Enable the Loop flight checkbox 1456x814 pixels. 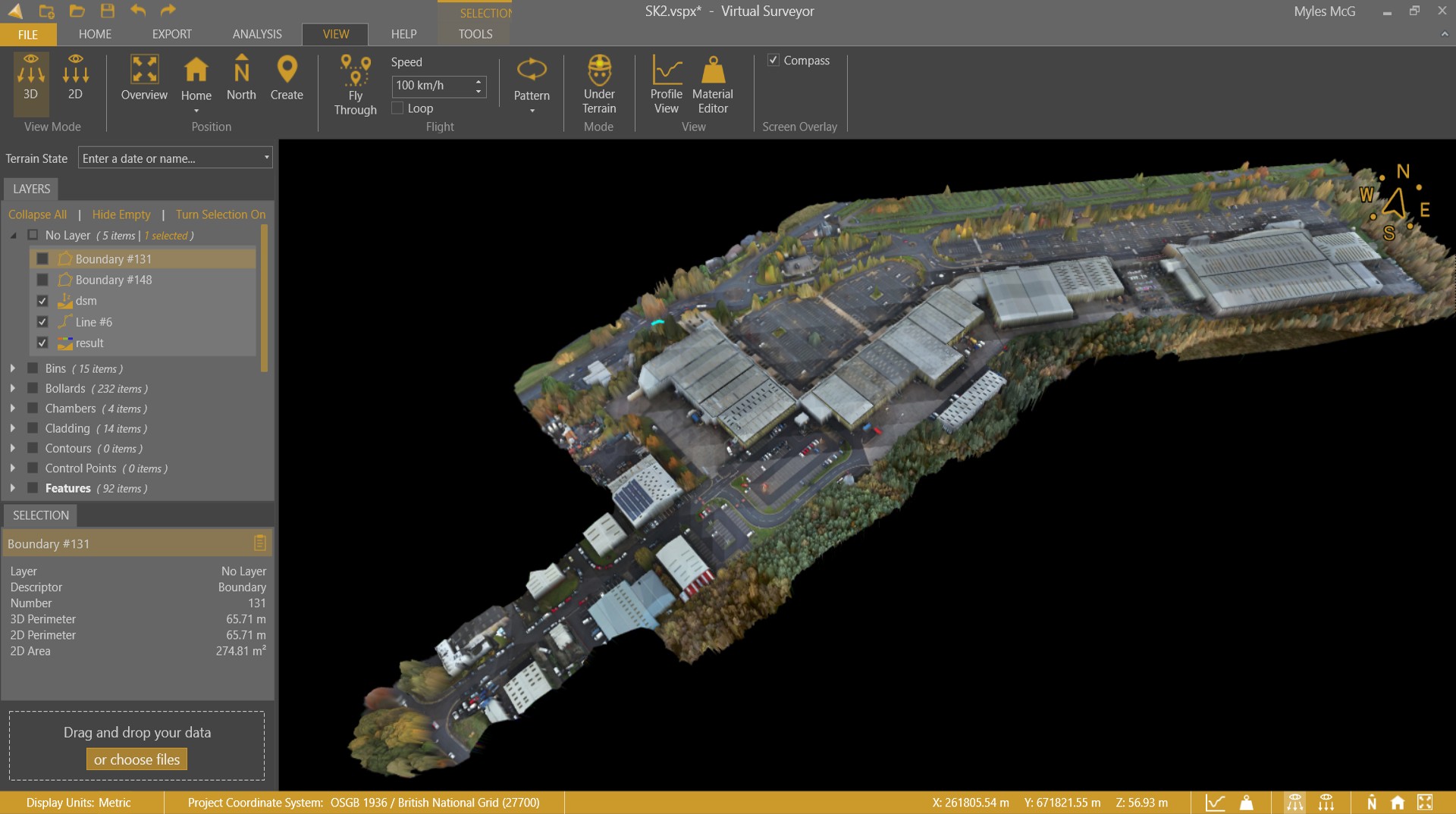[397, 108]
